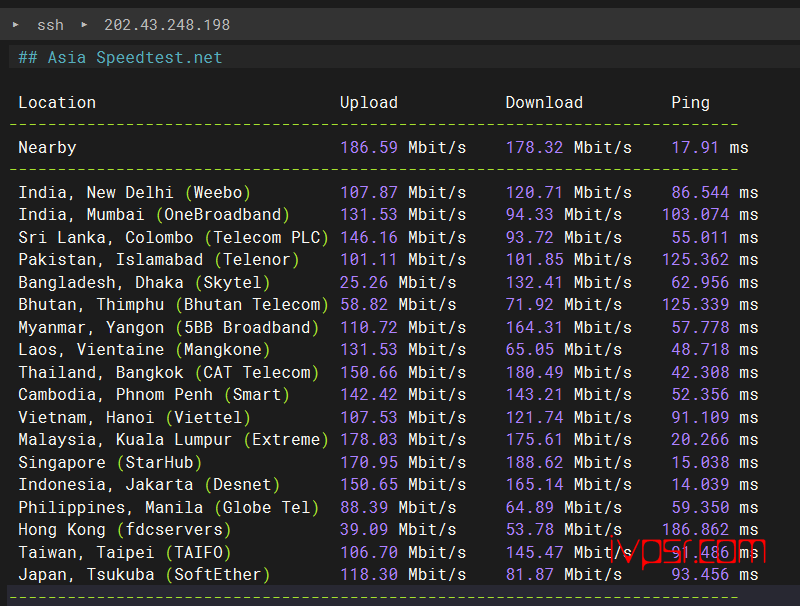This screenshot has width=800, height=606.
Task: Select Nearby download value 178.32
Action: (534, 147)
